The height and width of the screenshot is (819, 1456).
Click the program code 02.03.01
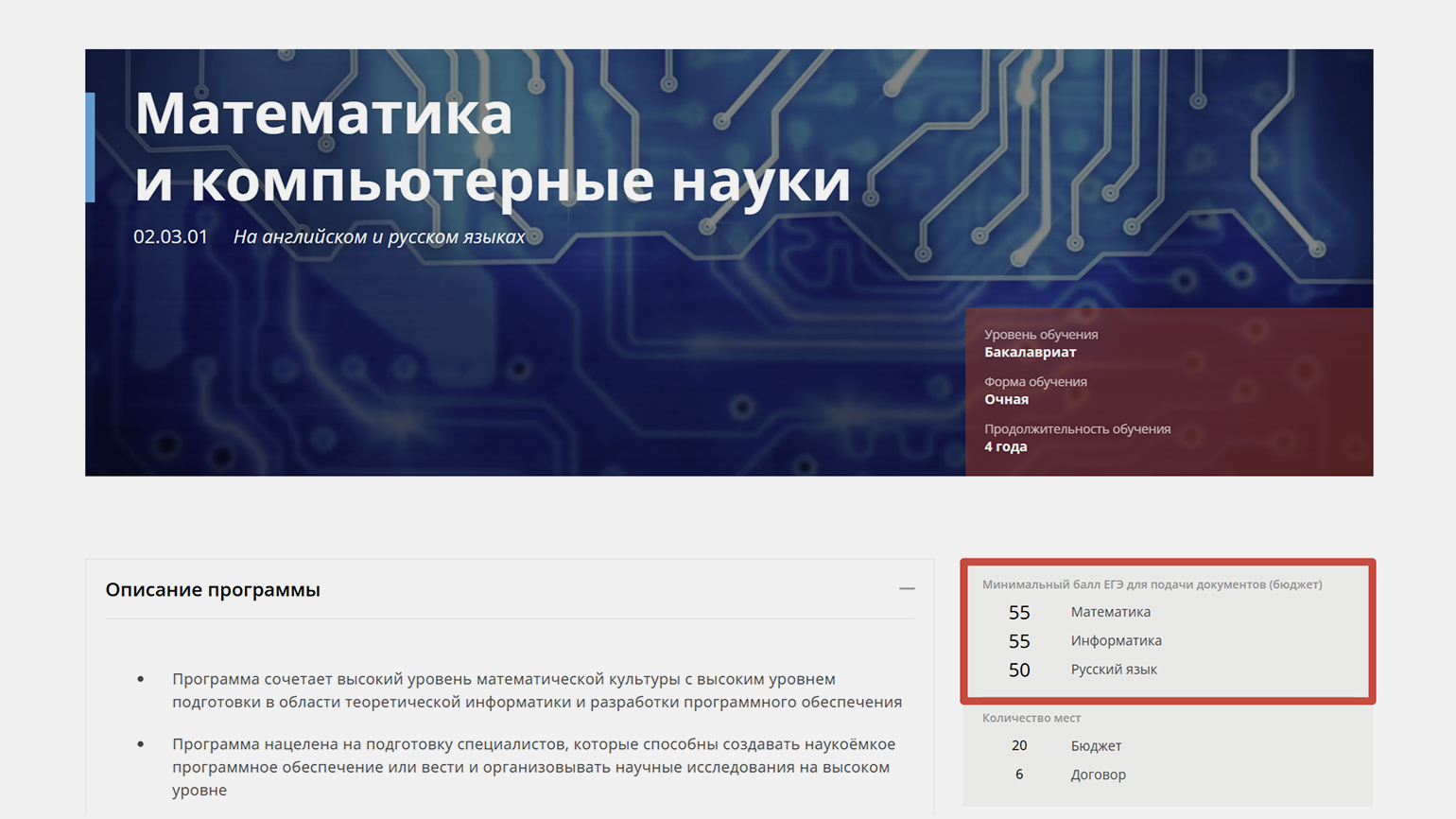pyautogui.click(x=170, y=236)
